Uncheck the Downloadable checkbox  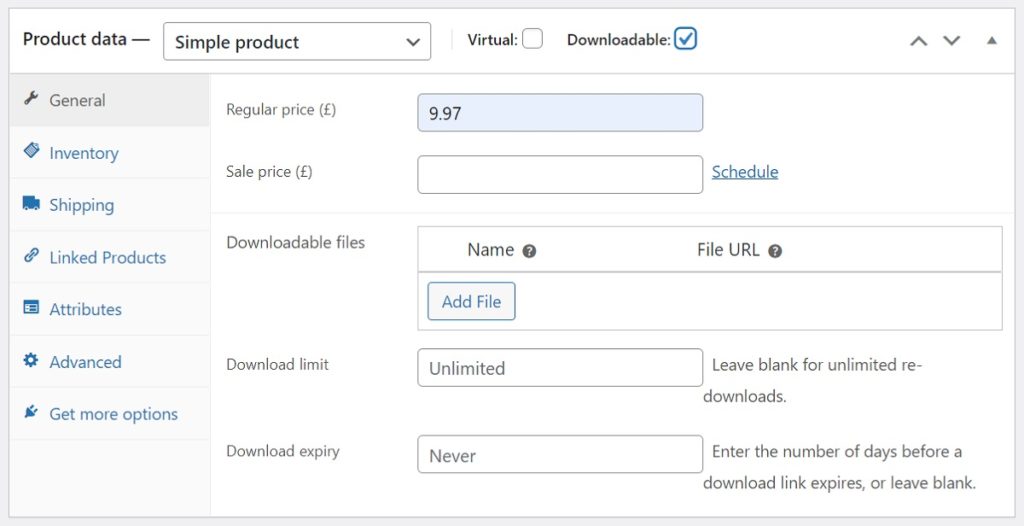(685, 39)
